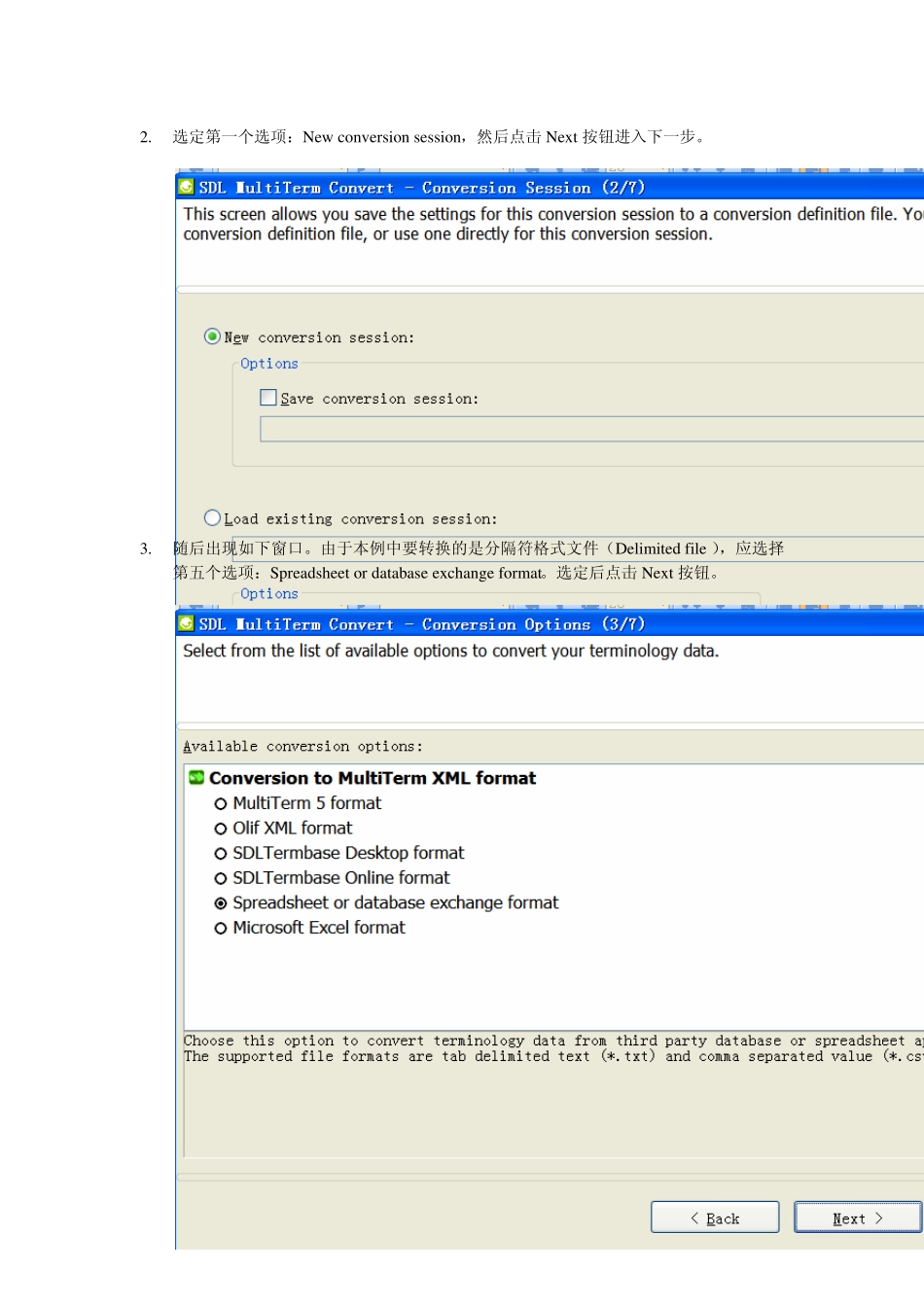Choose Load existing conversion session radio
Viewport: 924px width, 1307px height.
212,518
